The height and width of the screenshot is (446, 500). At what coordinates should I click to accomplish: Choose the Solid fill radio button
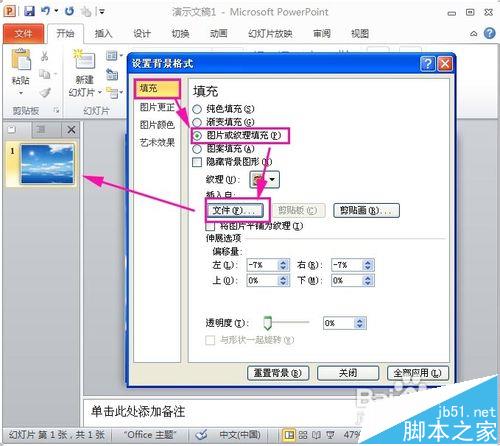click(197, 109)
